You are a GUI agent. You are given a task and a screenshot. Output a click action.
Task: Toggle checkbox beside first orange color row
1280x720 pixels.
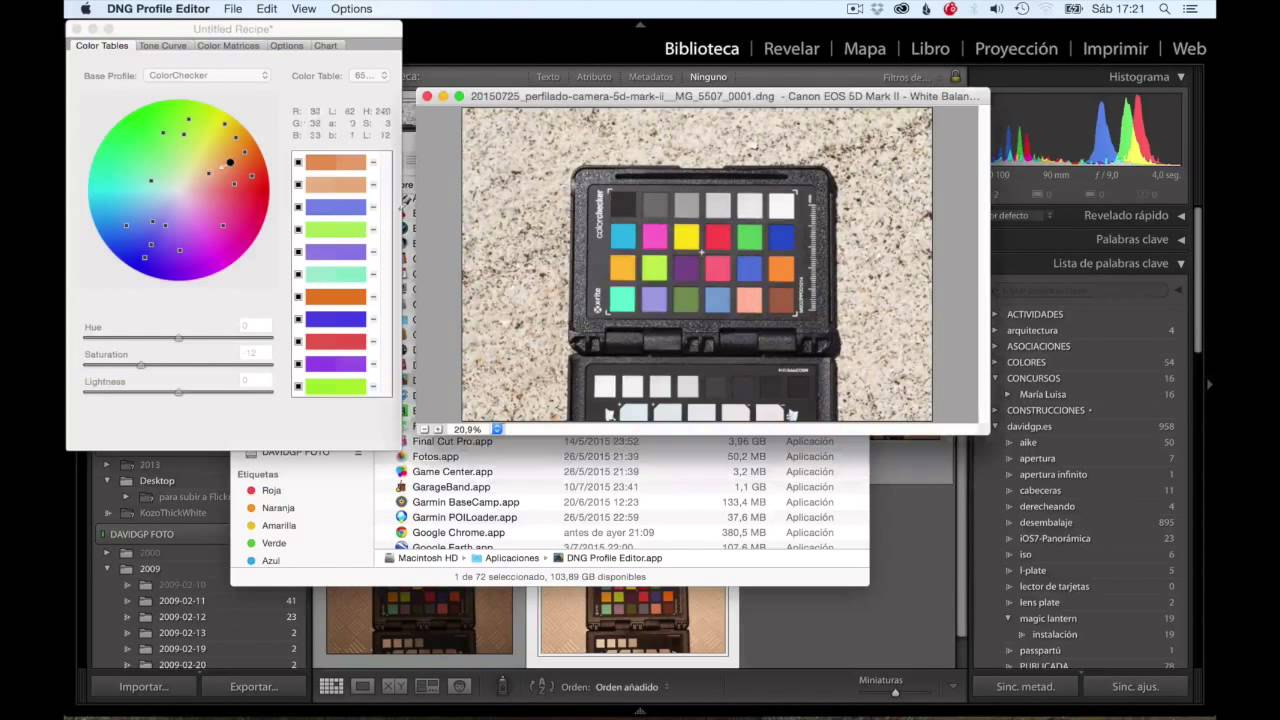298,162
